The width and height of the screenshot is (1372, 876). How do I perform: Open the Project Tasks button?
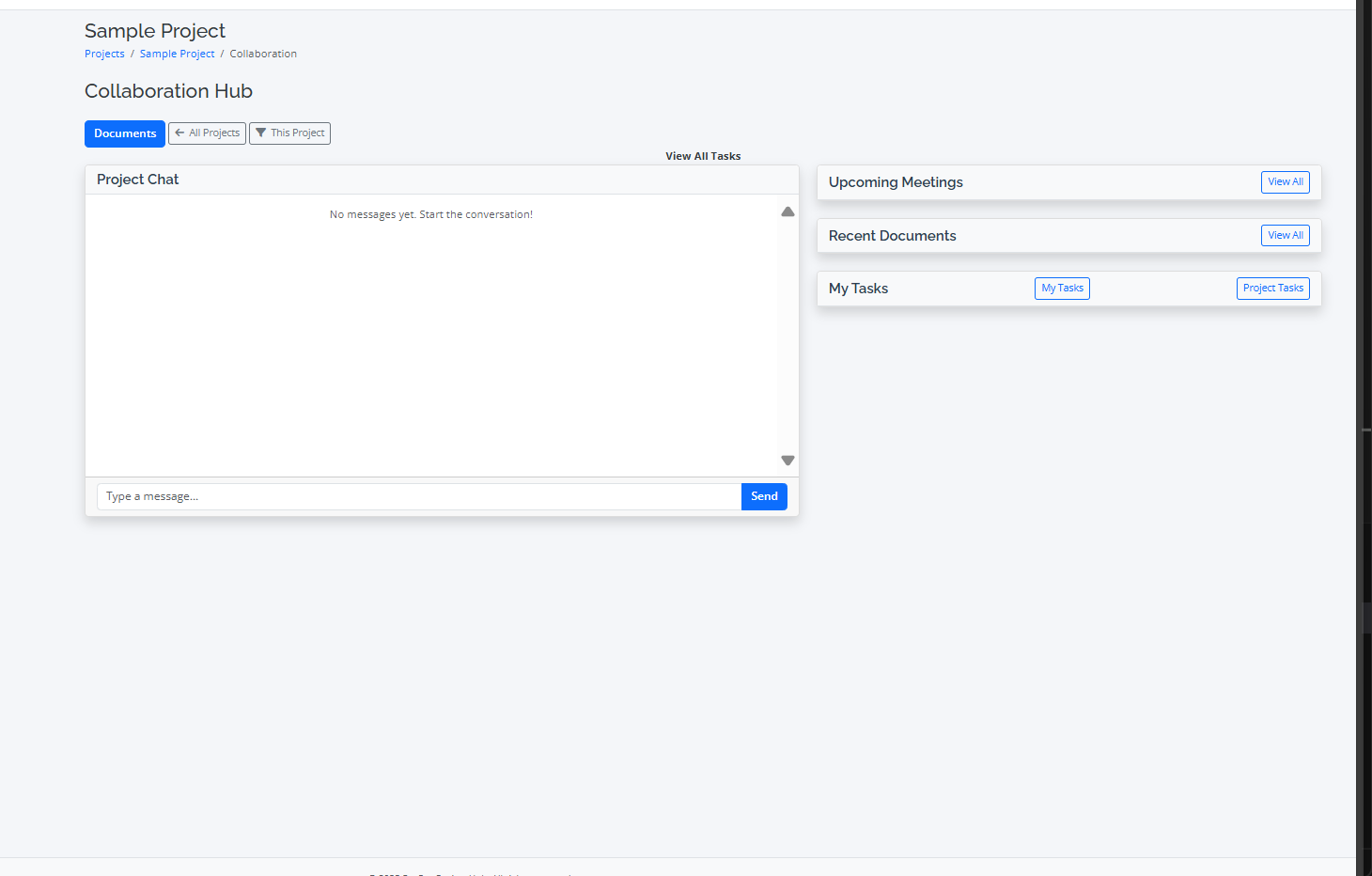pyautogui.click(x=1272, y=289)
